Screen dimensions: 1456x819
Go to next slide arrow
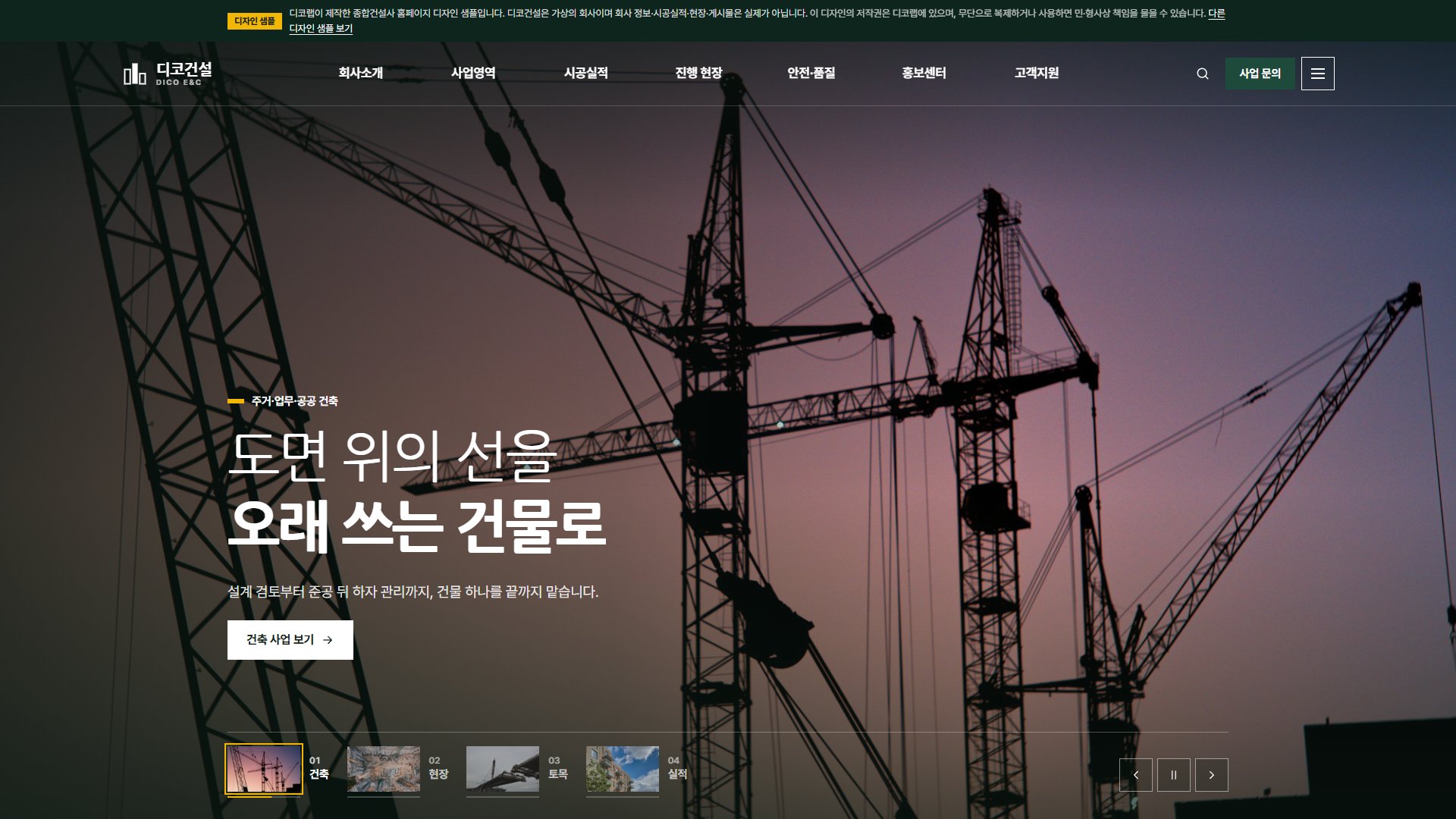pyautogui.click(x=1212, y=775)
